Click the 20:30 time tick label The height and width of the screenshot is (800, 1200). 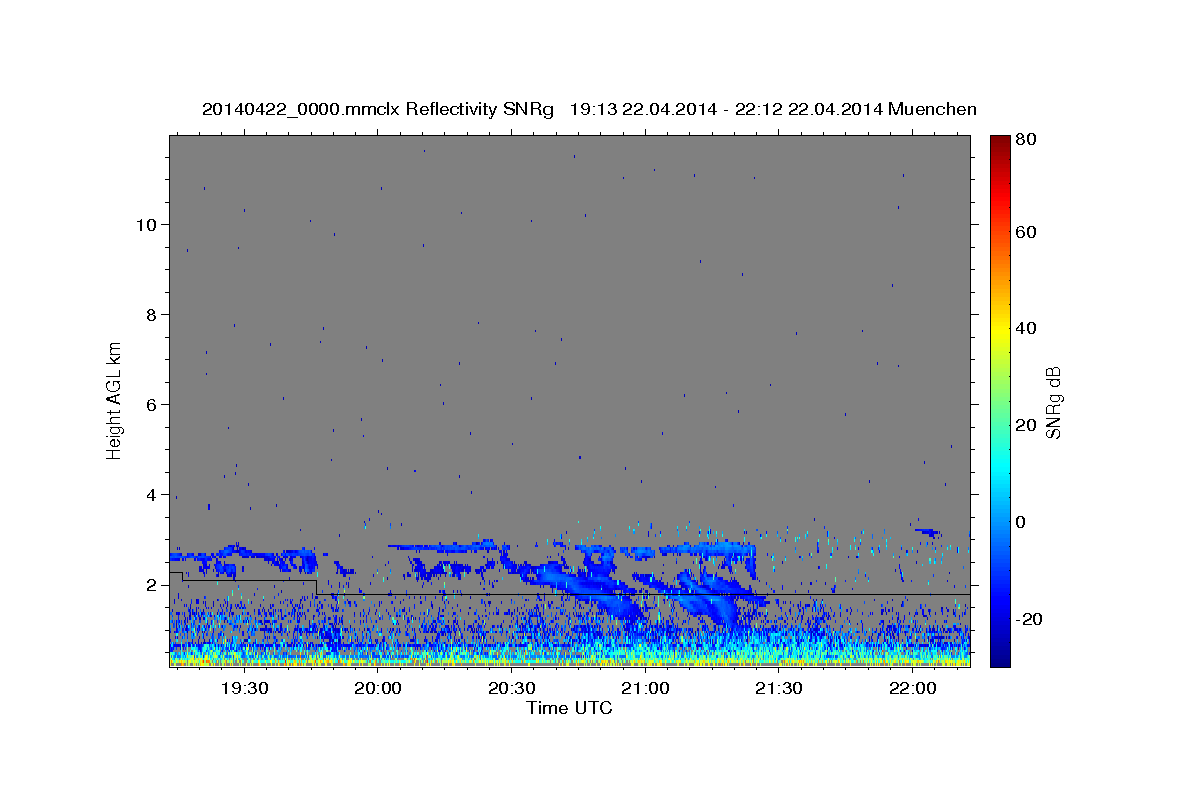[x=512, y=688]
